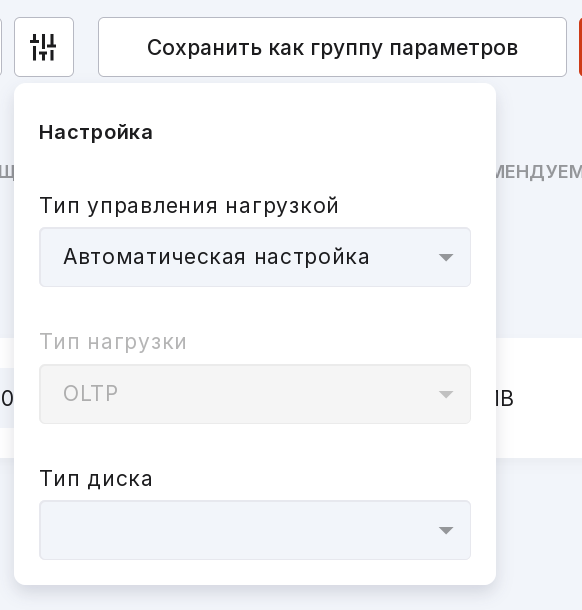
Task: Click the partially visible 'МЕНДУЕМ' column header
Action: (x=539, y=172)
